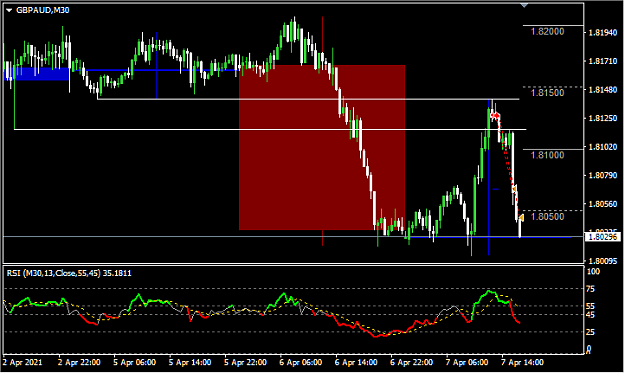Screen dimensions: 625x373
Task: Select the blue filled rectangle at left
Action: pyautogui.click(x=37, y=74)
